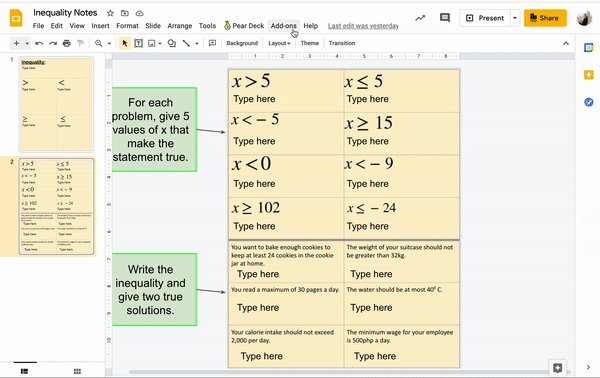600x378 pixels.
Task: Click Type here under x ≥ 15
Action: pyautogui.click(x=367, y=141)
